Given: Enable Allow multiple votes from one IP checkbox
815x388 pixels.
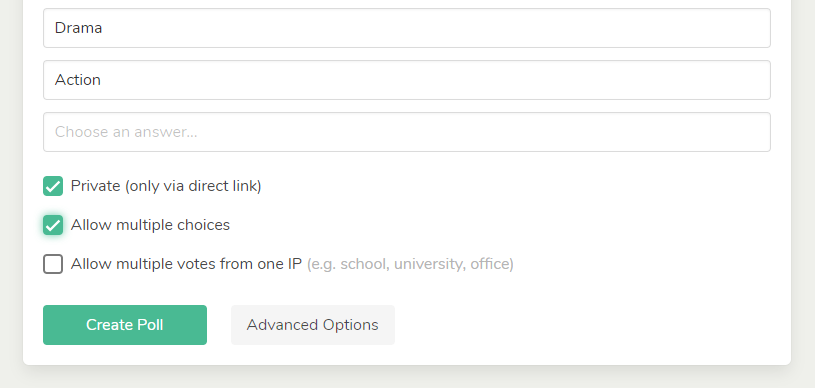Looking at the screenshot, I should click(x=53, y=264).
